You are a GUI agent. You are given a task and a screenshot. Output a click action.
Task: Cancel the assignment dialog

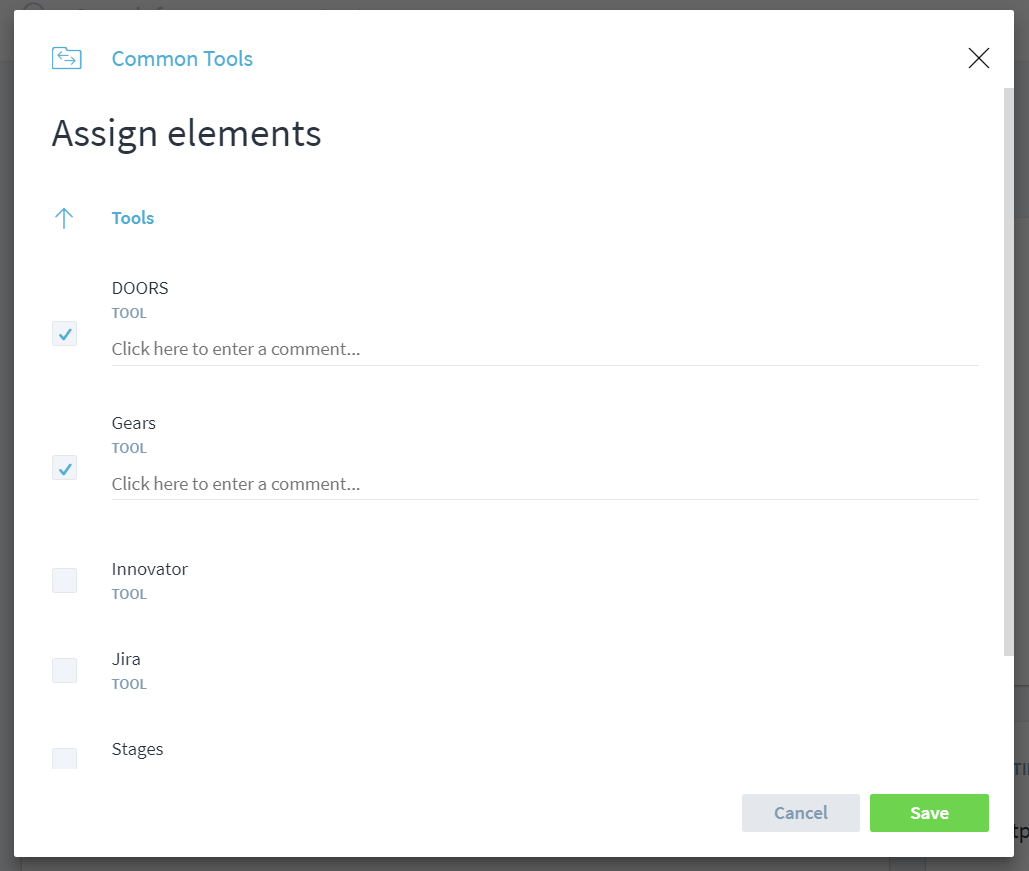click(801, 813)
